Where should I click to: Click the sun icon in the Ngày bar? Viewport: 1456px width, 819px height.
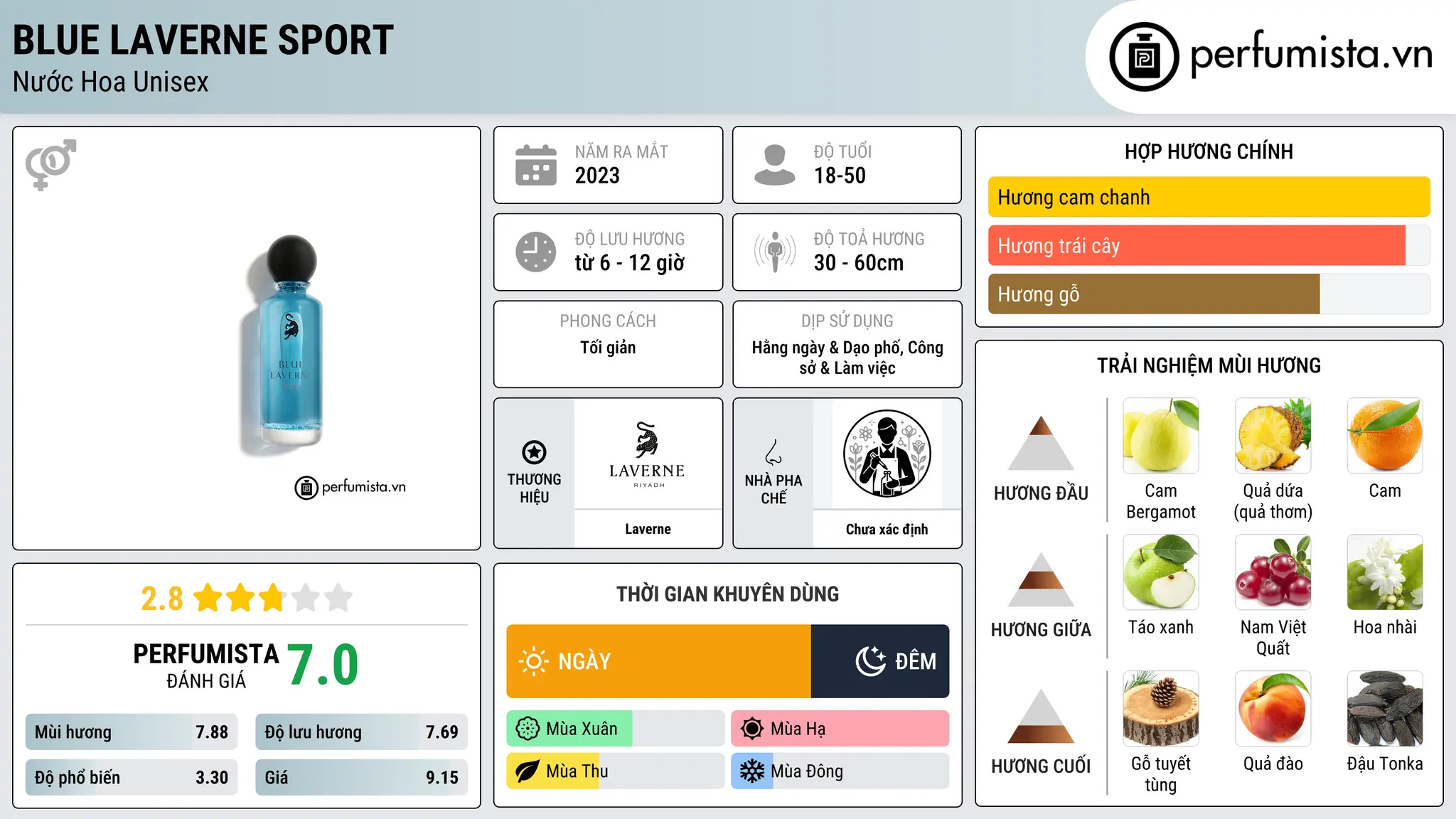(533, 661)
